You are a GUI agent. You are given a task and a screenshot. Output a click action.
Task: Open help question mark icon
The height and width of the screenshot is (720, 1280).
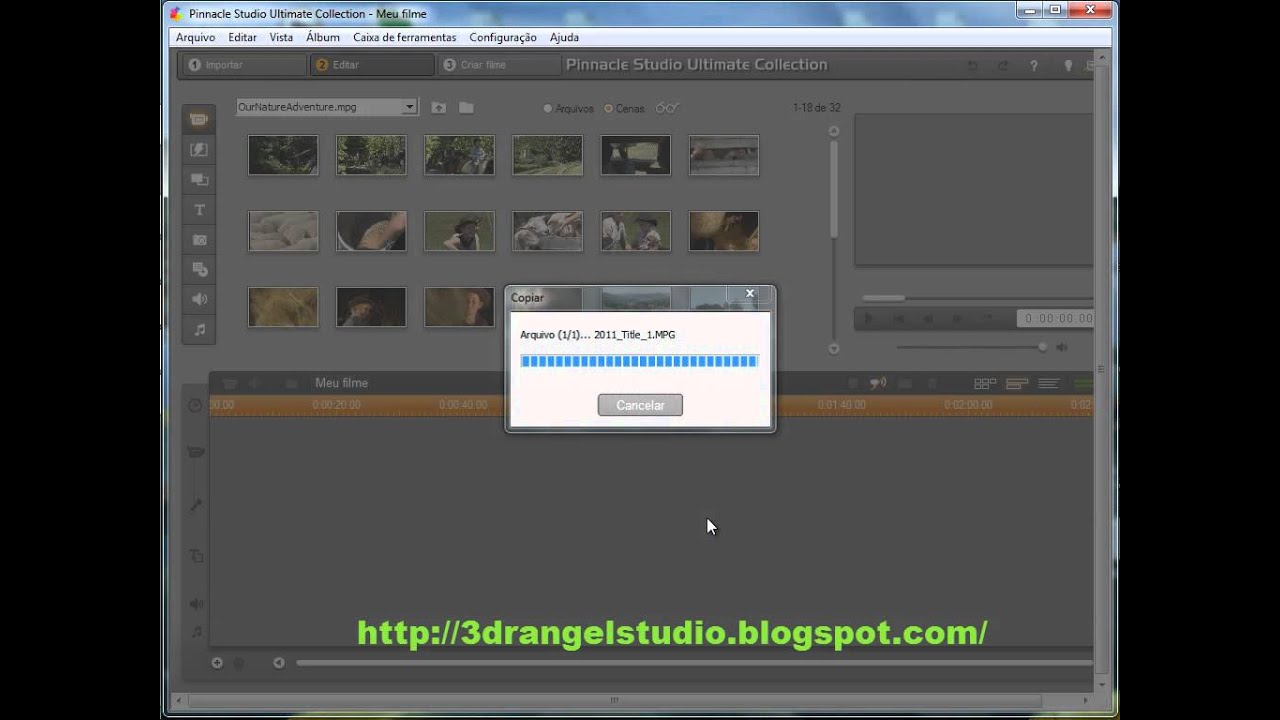click(x=1035, y=66)
